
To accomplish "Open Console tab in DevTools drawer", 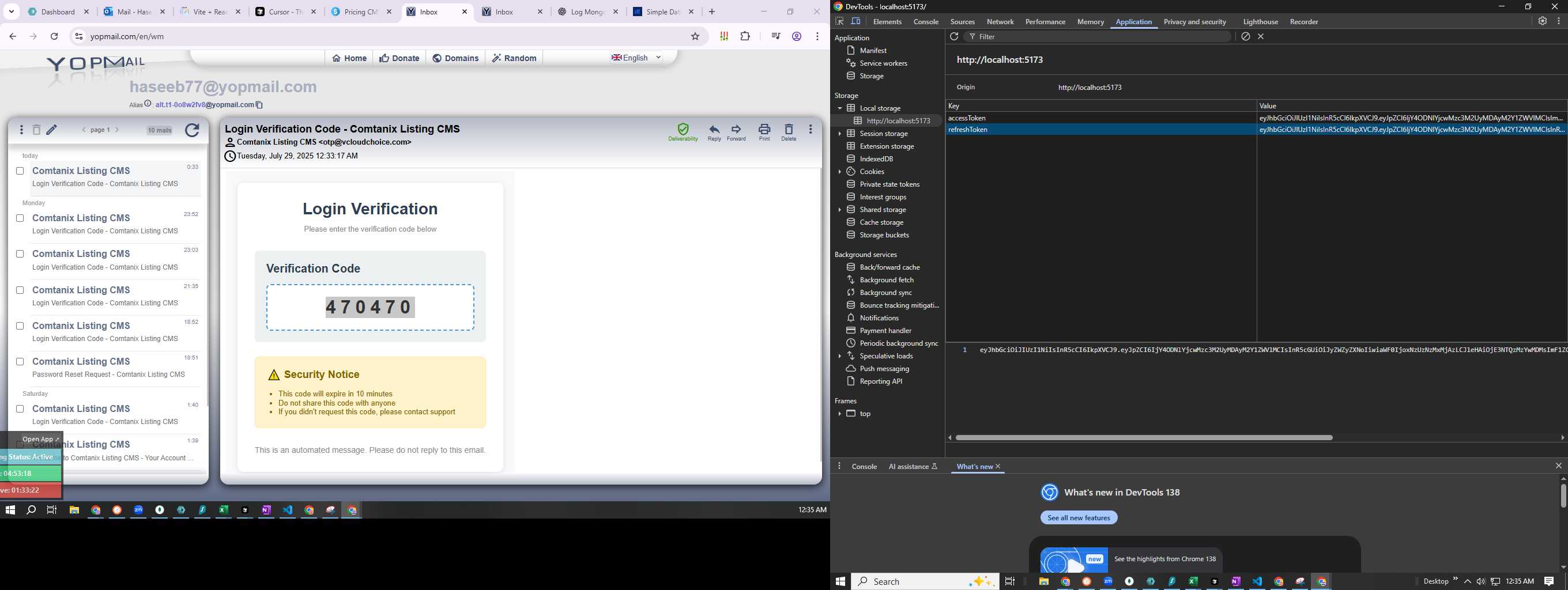I will (x=864, y=467).
